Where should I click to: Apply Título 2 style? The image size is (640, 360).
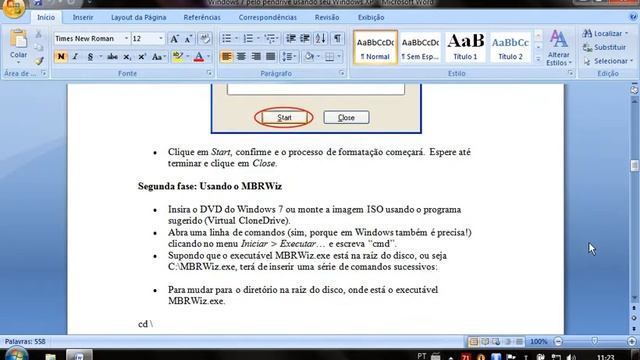tap(510, 47)
